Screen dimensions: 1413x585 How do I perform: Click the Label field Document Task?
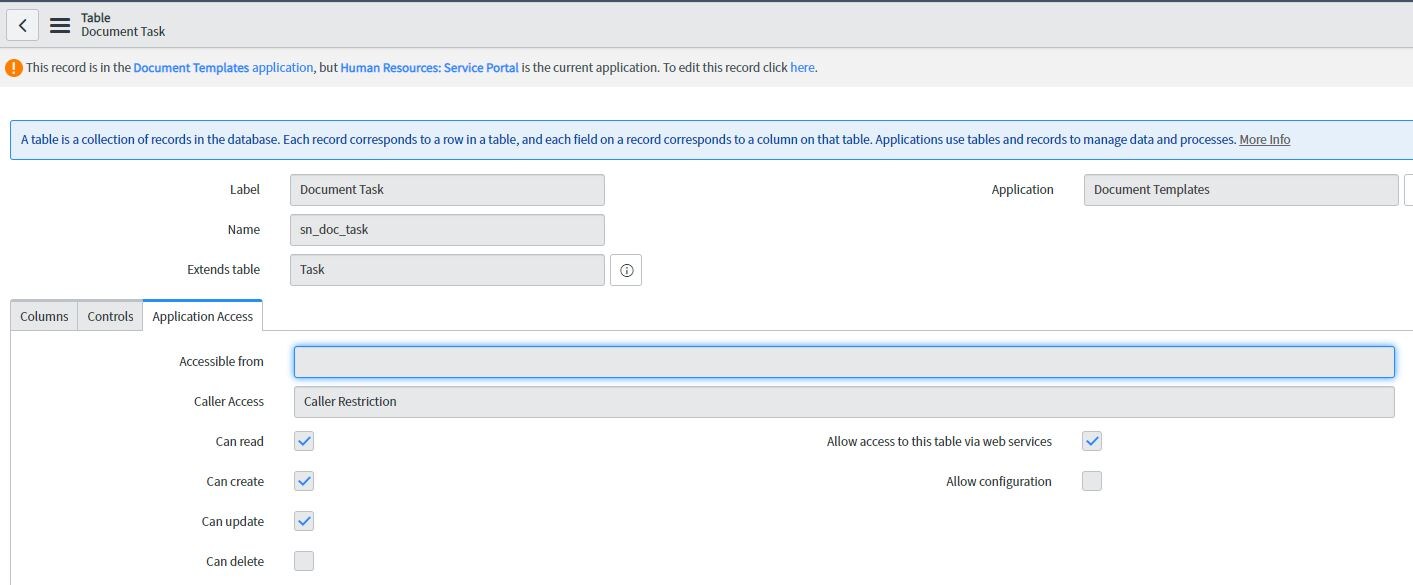tap(447, 190)
